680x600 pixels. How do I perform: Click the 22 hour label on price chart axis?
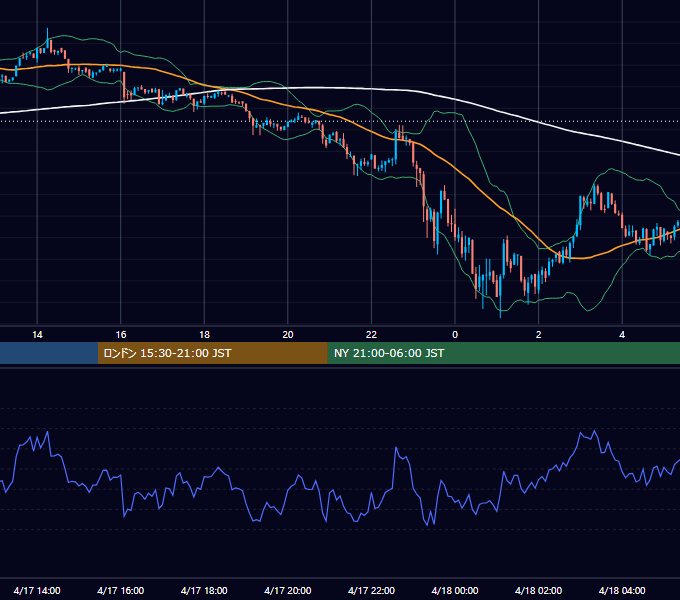point(372,335)
